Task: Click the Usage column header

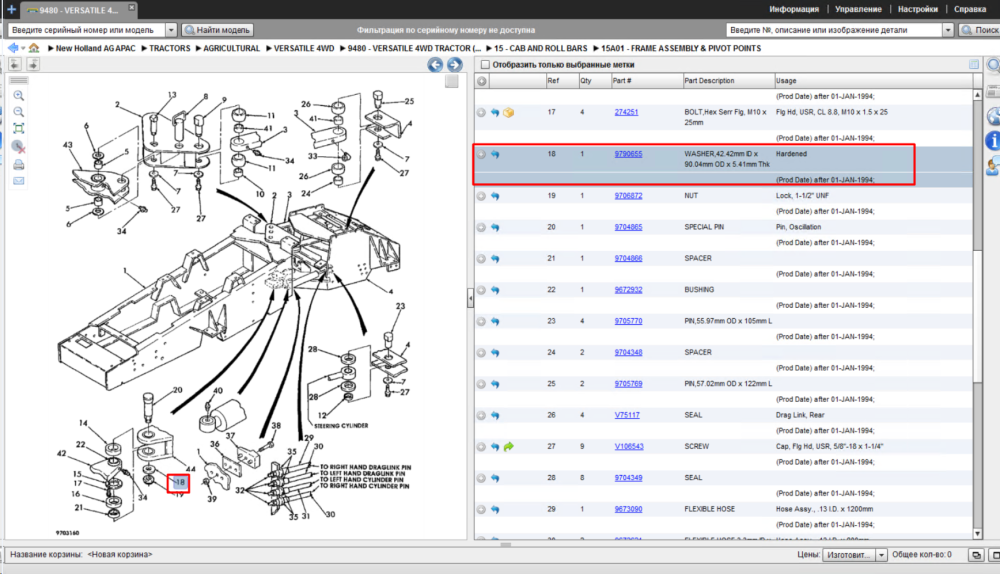Action: [873, 81]
